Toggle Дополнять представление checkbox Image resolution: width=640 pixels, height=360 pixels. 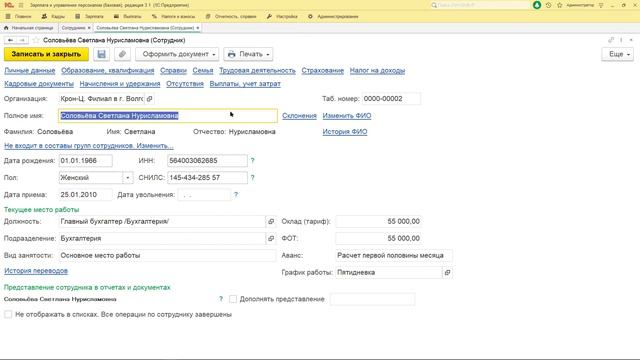[233, 299]
